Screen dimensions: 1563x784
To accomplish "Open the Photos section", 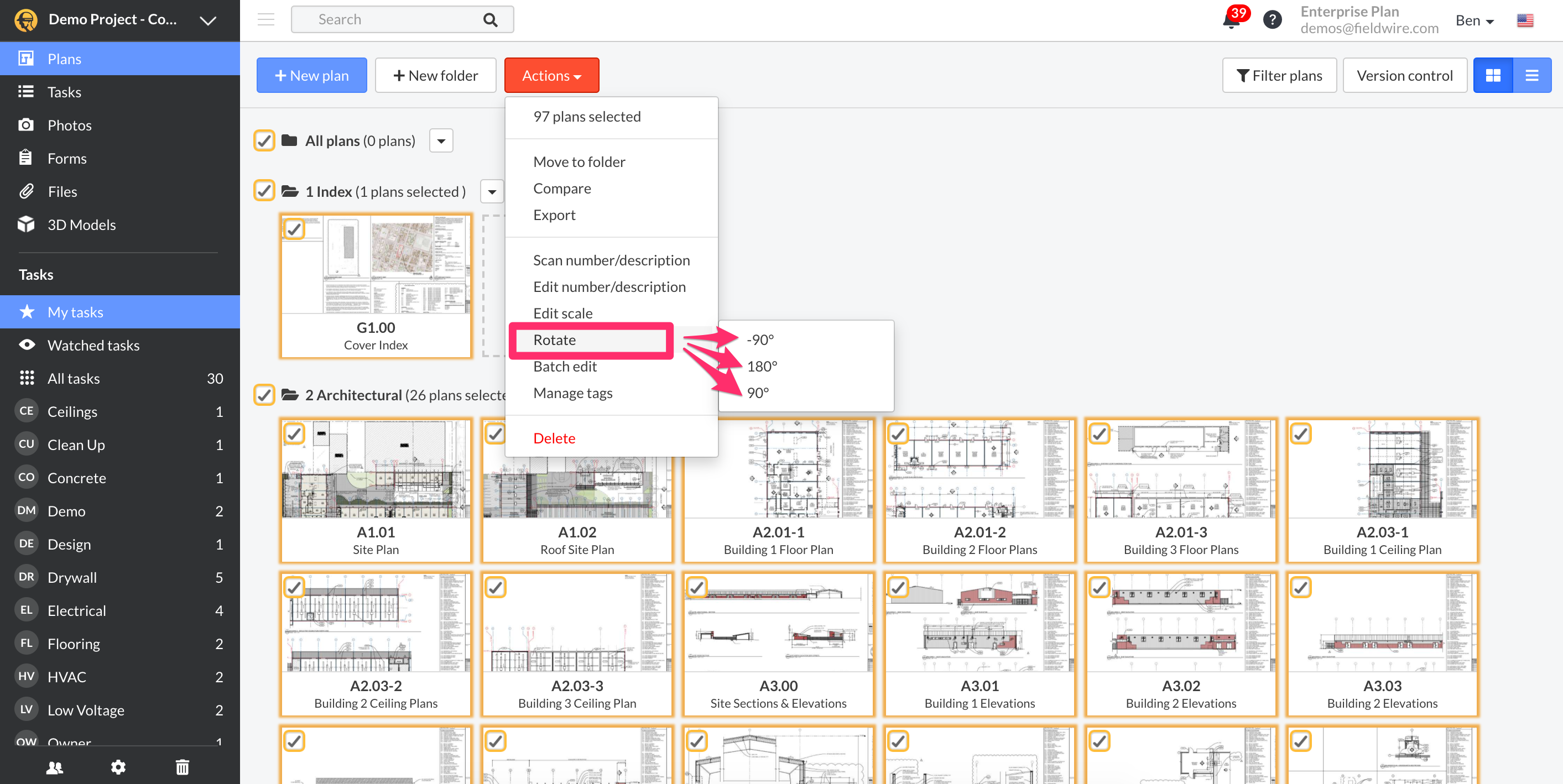I will pos(69,125).
